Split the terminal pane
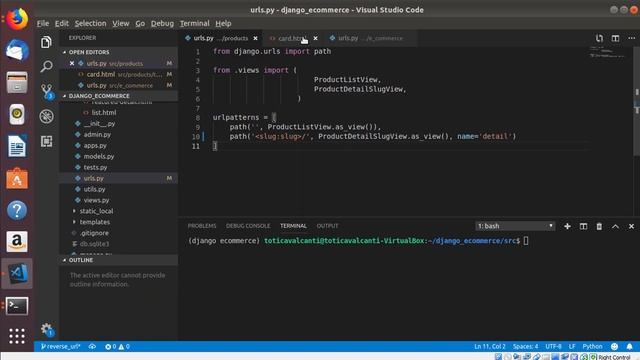 coord(583,226)
